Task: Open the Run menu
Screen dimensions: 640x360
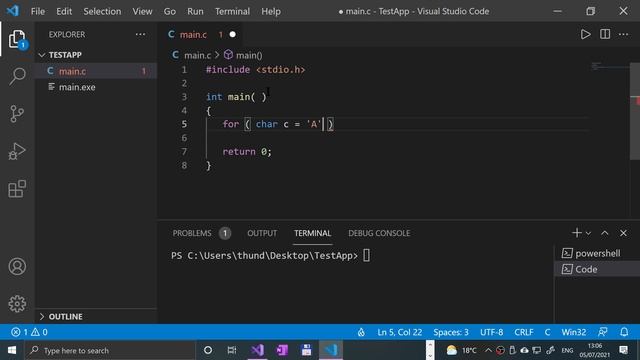Action: pos(195,11)
